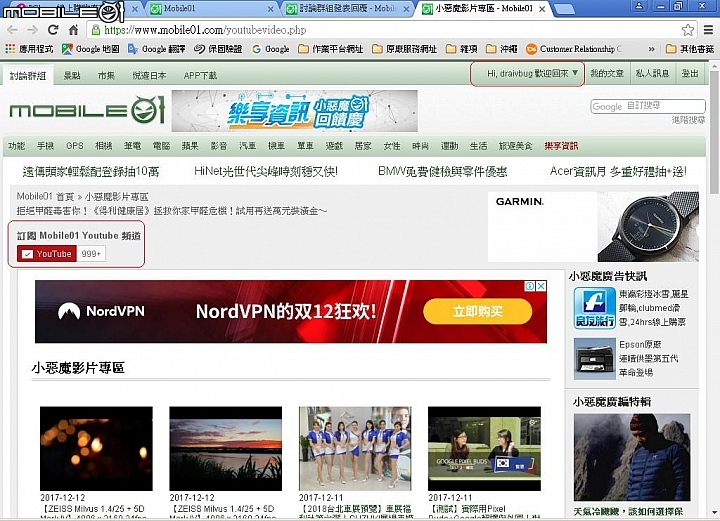Click the browser address bar URL
Viewport: 720px width, 521px height.
(205, 30)
